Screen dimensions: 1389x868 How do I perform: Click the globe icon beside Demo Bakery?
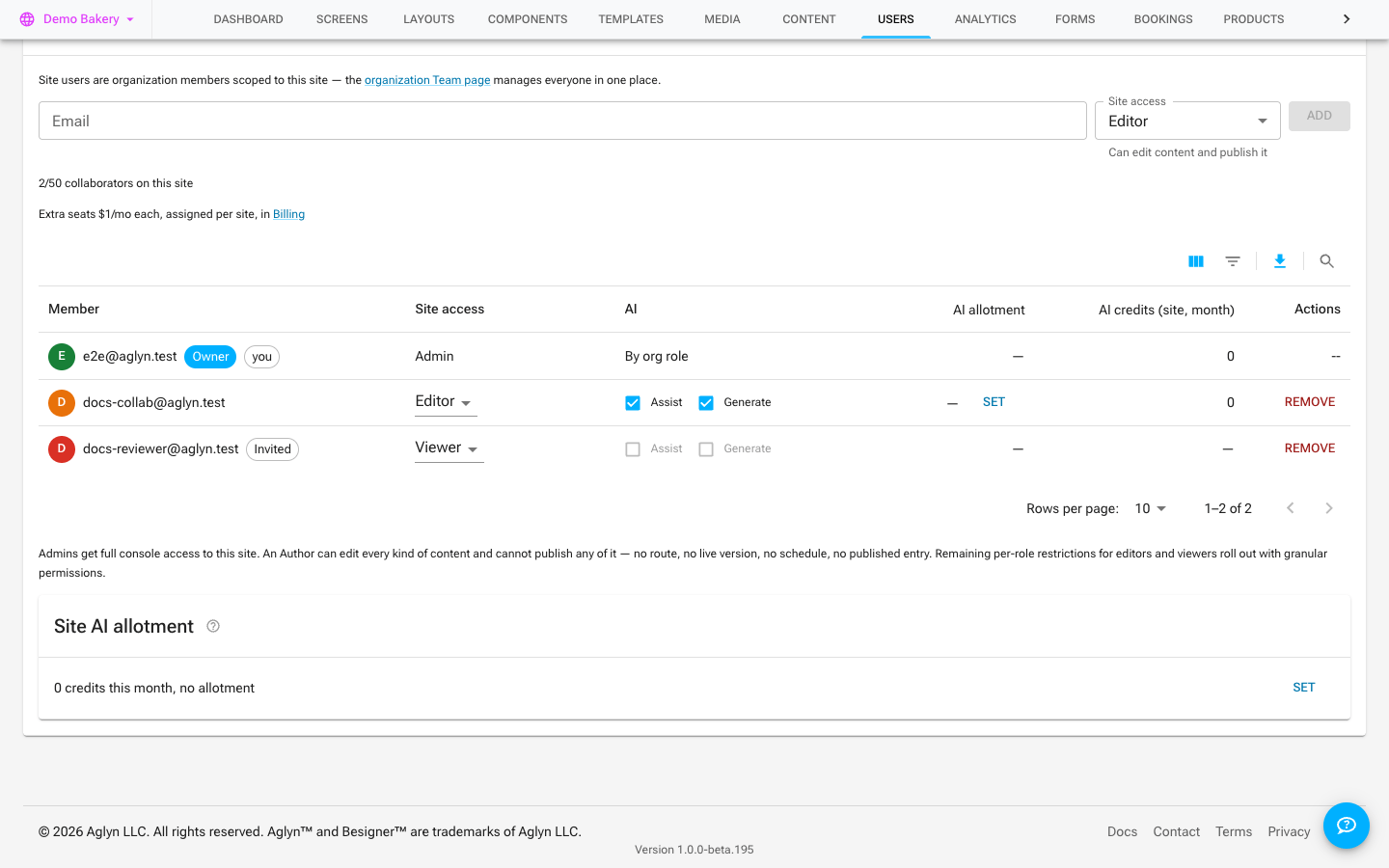(x=27, y=19)
